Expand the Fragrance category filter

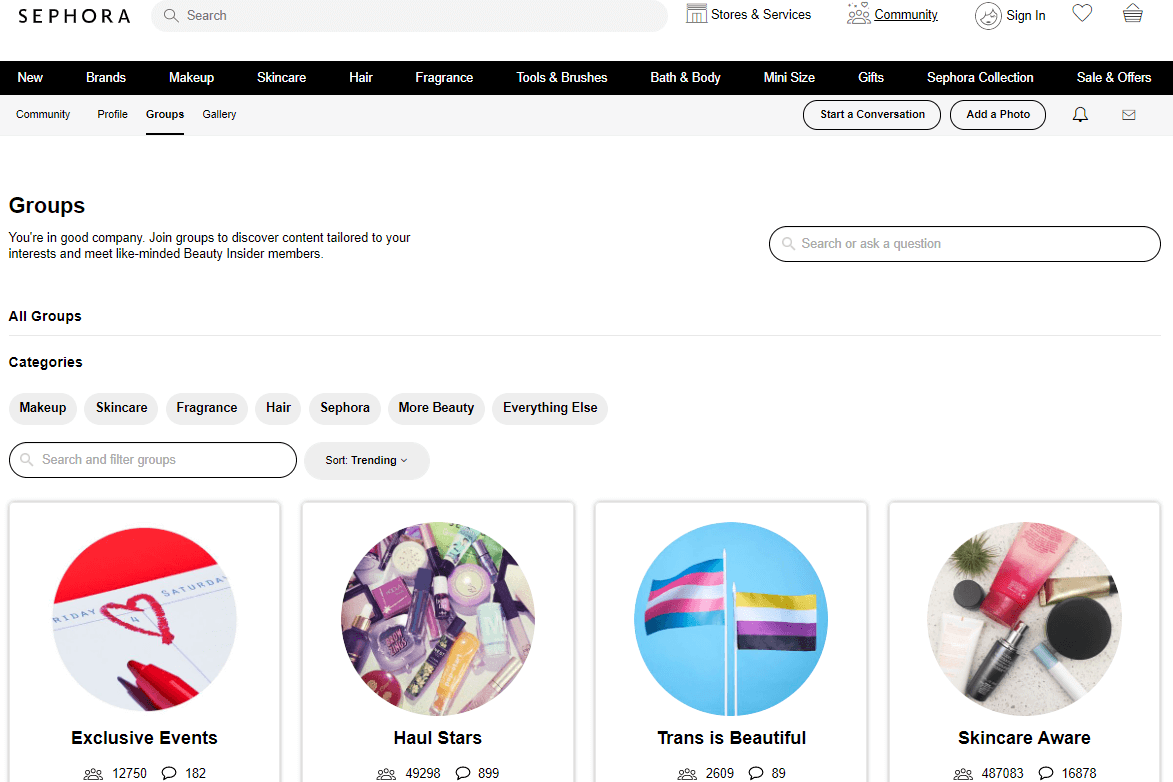206,408
